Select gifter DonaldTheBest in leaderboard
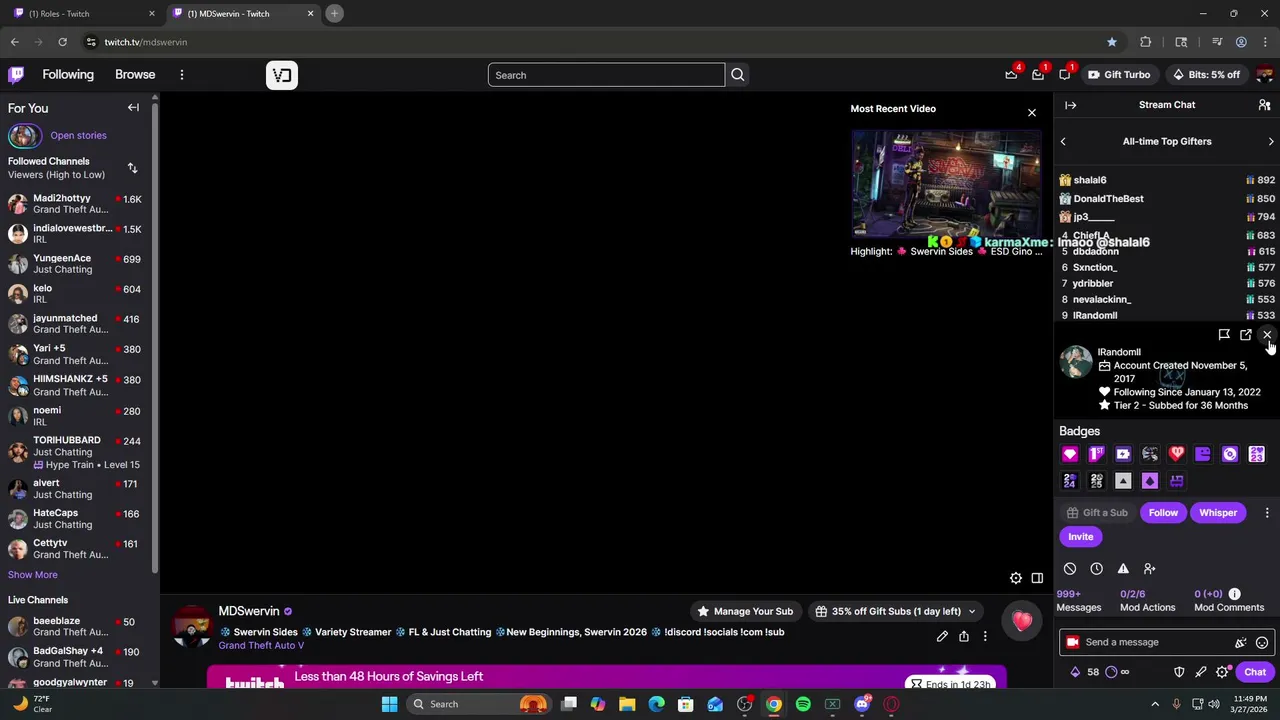The height and width of the screenshot is (720, 1280). (1108, 199)
